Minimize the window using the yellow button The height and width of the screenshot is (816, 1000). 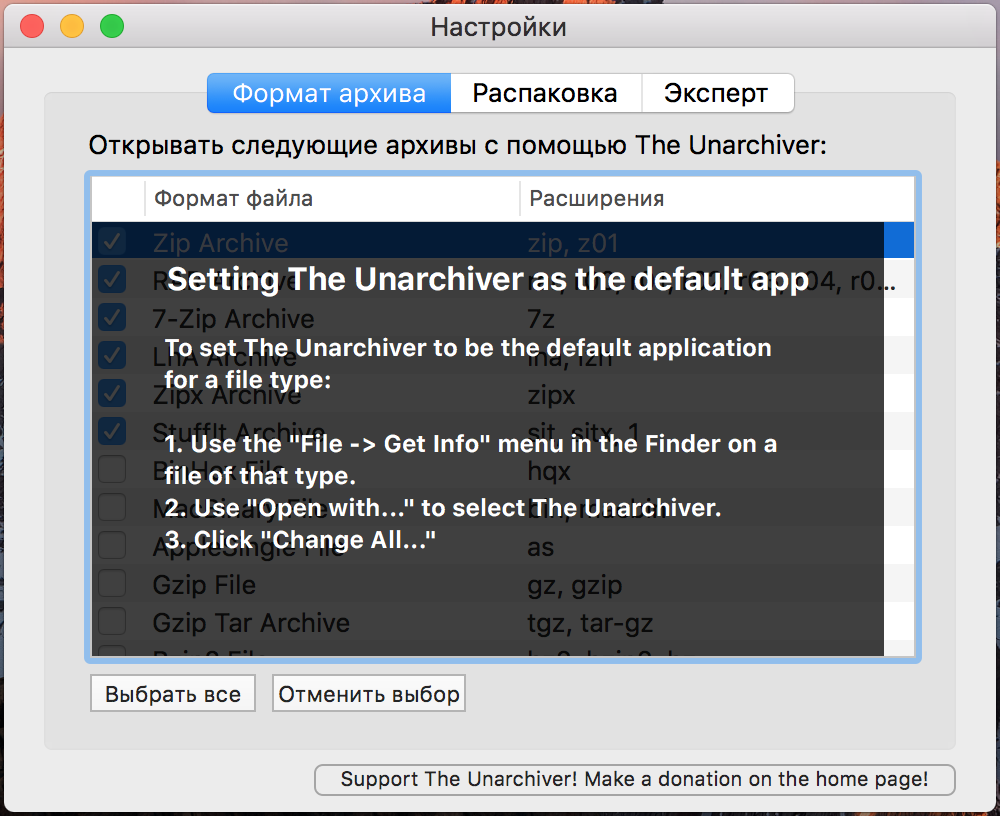click(x=72, y=26)
